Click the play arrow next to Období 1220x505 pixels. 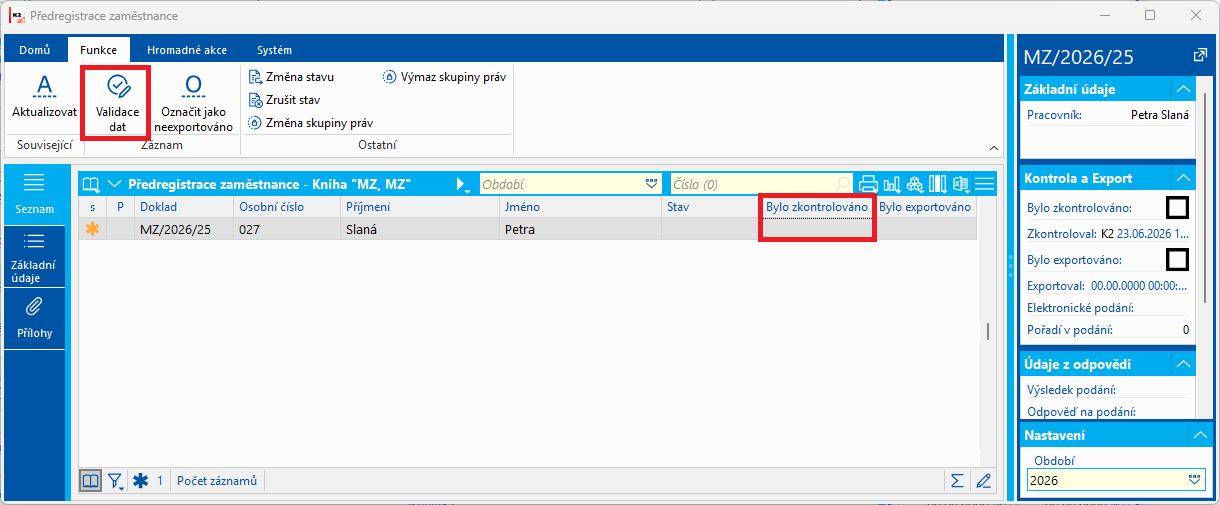click(462, 184)
